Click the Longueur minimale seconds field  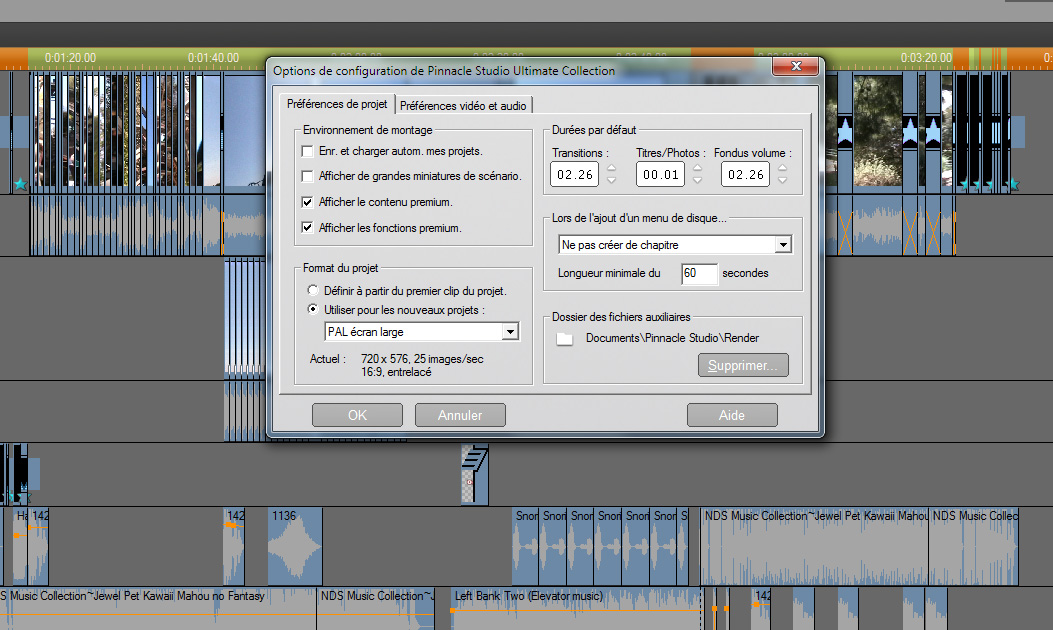click(x=699, y=273)
